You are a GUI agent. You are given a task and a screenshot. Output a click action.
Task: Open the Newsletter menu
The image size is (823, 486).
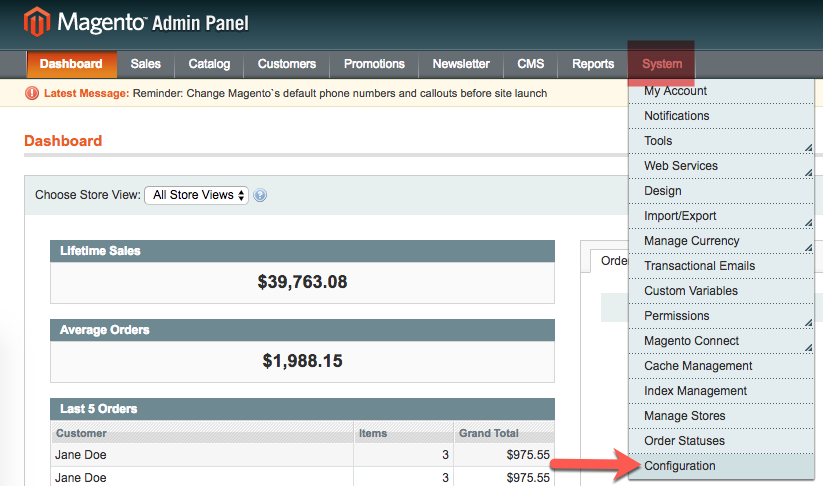[x=461, y=64]
